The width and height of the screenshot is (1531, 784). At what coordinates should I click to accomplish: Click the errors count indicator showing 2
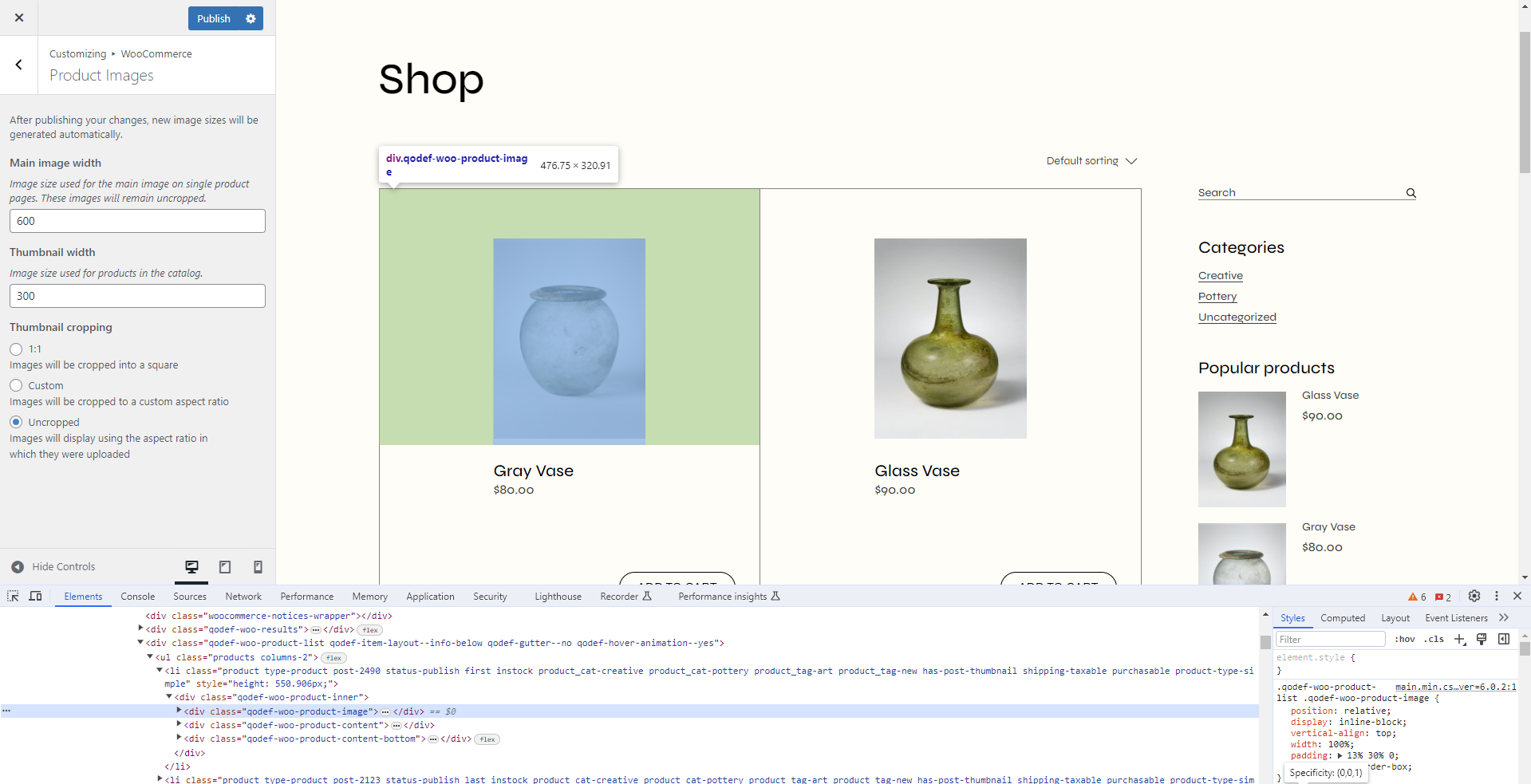(x=1442, y=597)
